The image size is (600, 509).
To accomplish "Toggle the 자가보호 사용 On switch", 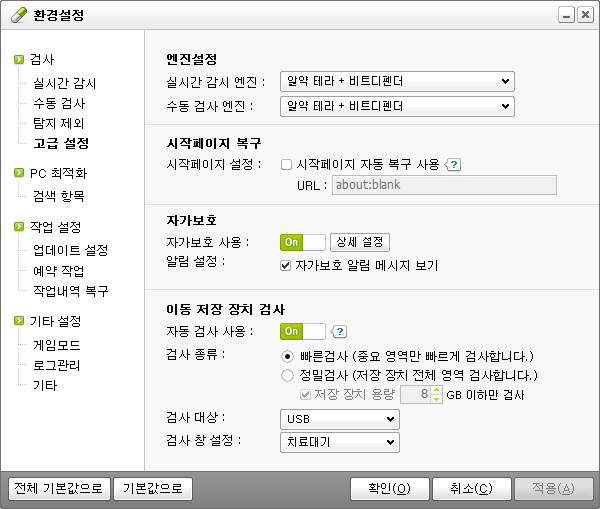I will 303,242.
